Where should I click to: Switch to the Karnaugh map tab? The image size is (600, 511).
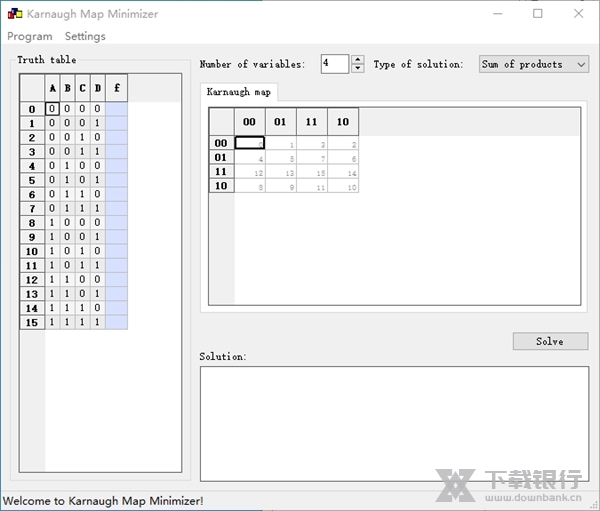click(239, 92)
